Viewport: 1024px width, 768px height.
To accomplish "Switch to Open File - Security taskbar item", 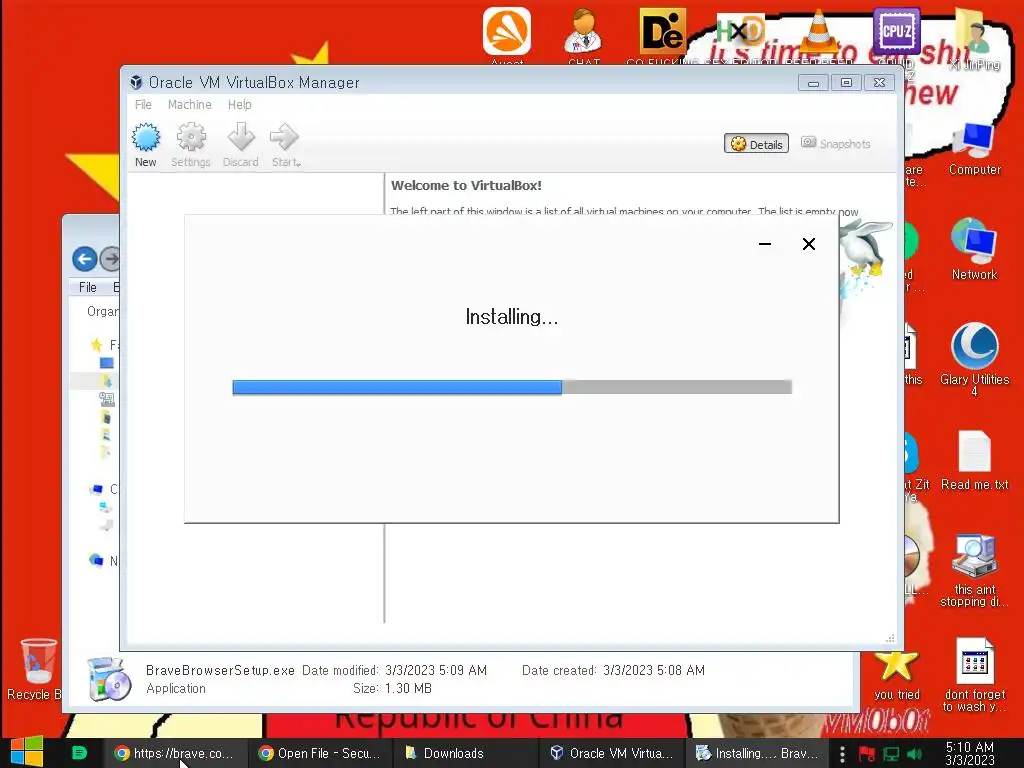I will [x=319, y=753].
